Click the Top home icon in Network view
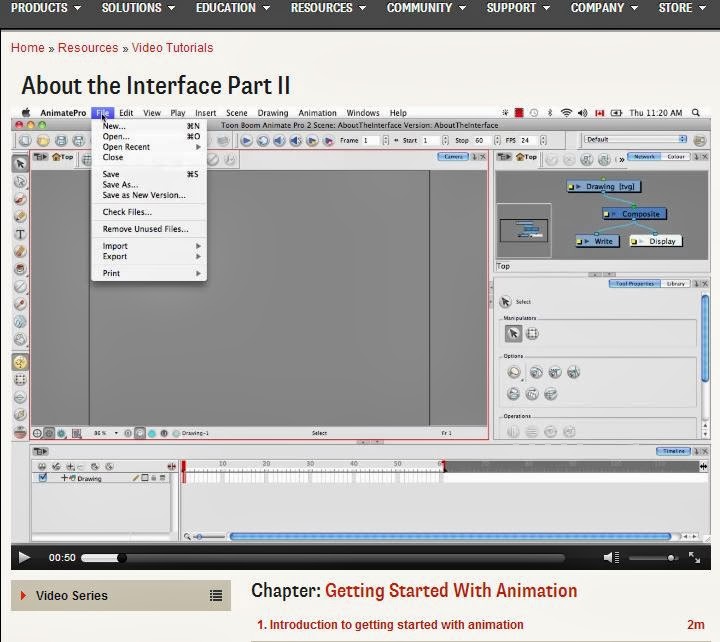The height and width of the screenshot is (642, 720). pos(520,157)
